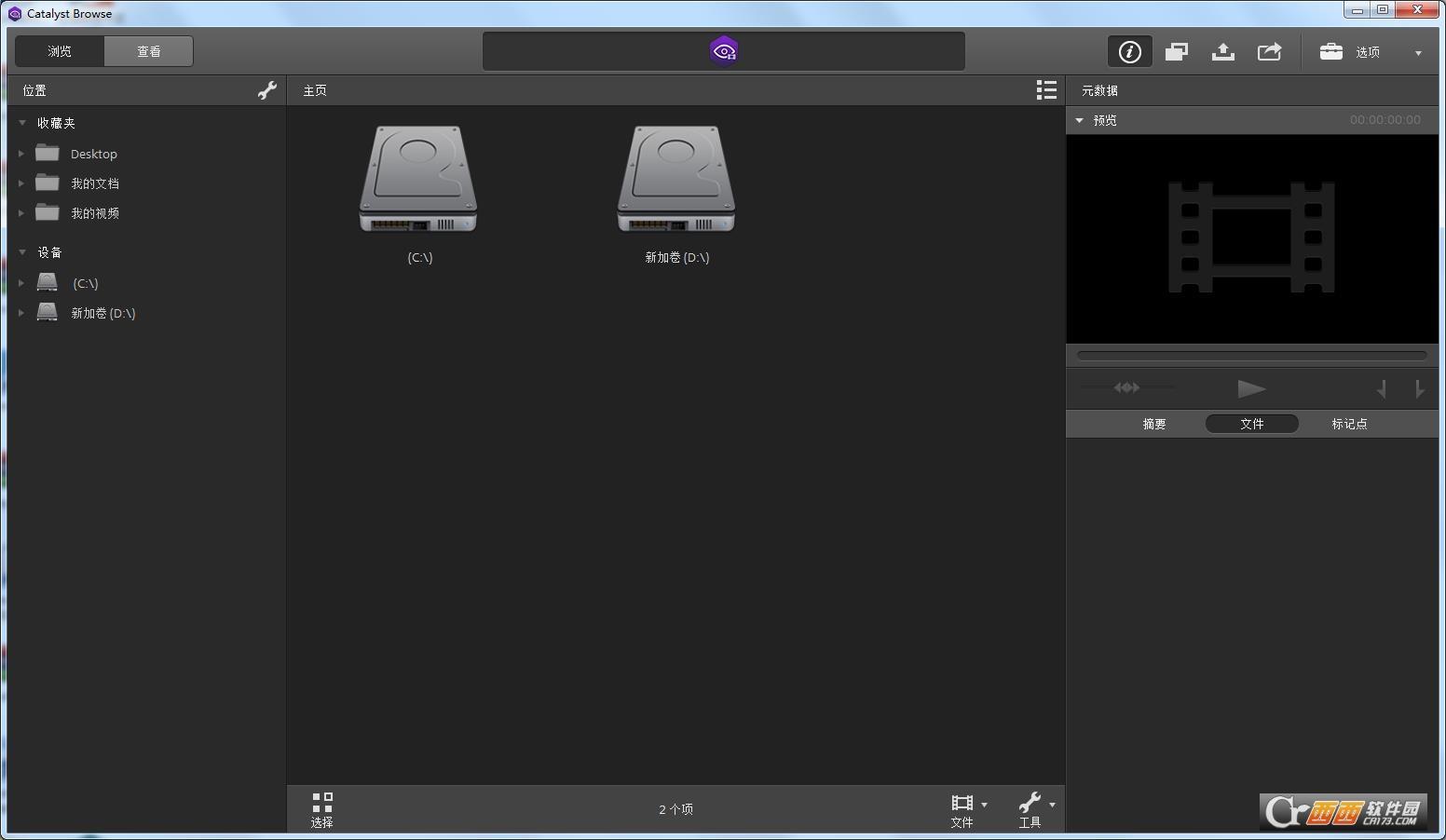Click the Catalyst Browse title bar icon
The width and height of the screenshot is (1446, 840).
(15, 13)
